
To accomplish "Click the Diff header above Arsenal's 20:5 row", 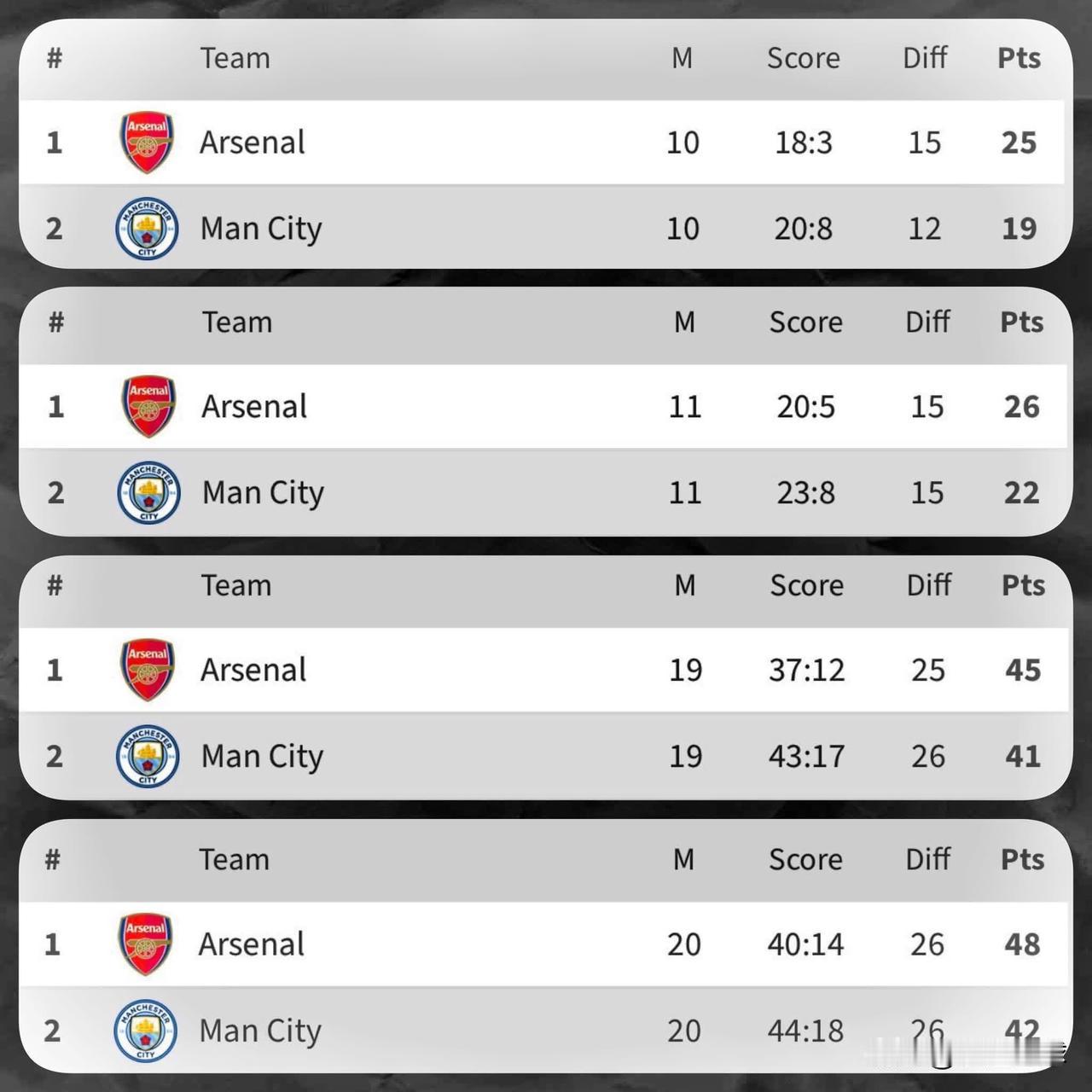I will point(927,322).
